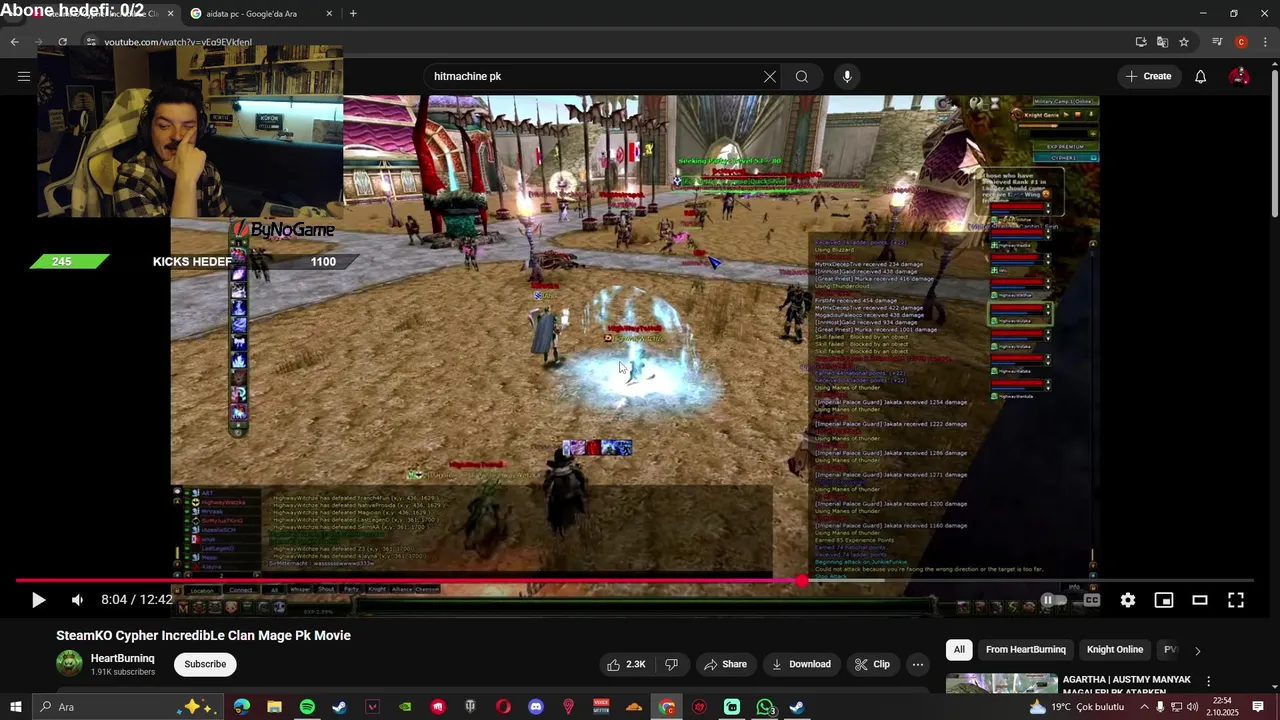Open the AGARTHA recommended video thumbnail
Screen dimensions: 1280x720
point(1002,683)
